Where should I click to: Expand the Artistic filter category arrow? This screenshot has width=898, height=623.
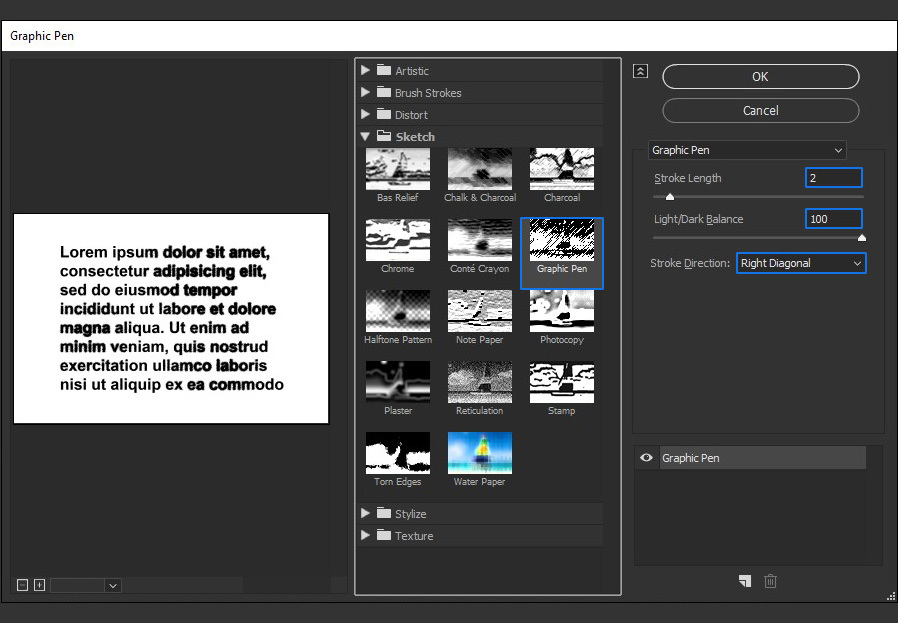pos(365,70)
